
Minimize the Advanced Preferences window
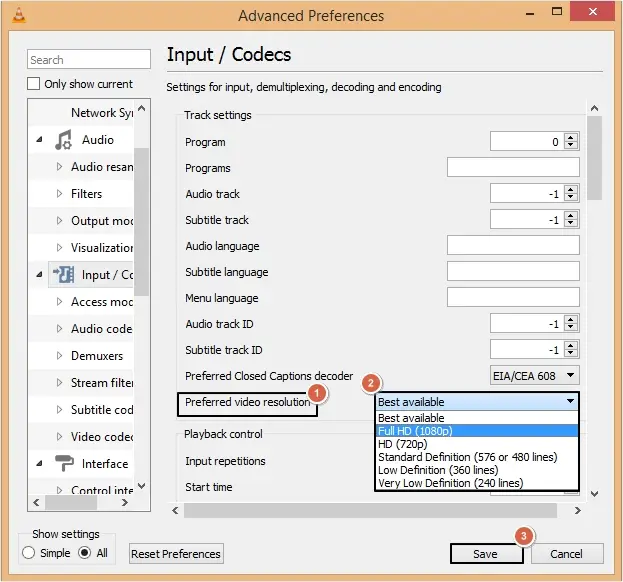pyautogui.click(x=530, y=13)
